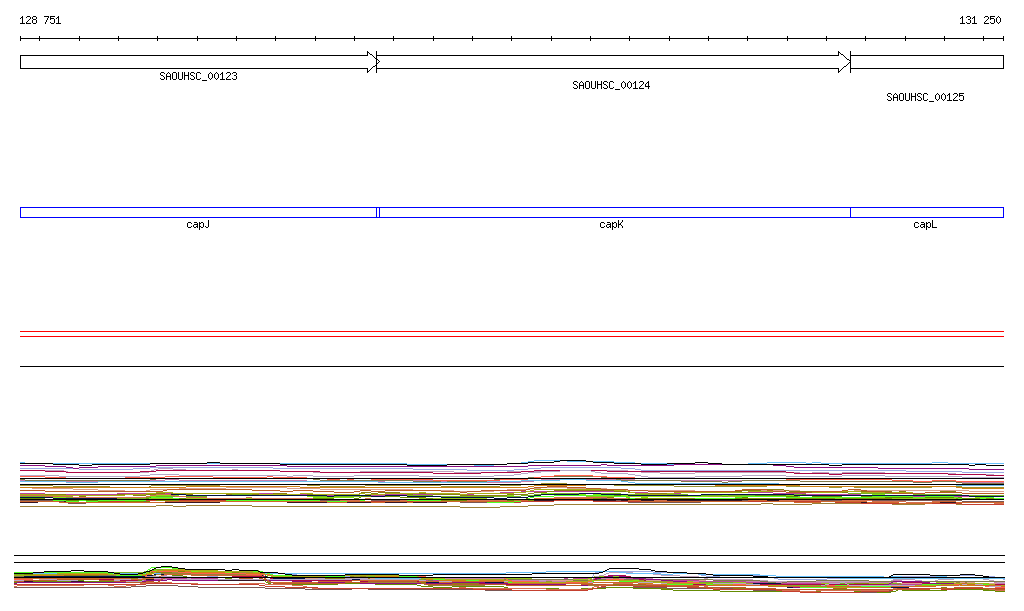Screen dimensions: 1024x611
Task: Select the red horizontal track line
Action: tap(511, 336)
